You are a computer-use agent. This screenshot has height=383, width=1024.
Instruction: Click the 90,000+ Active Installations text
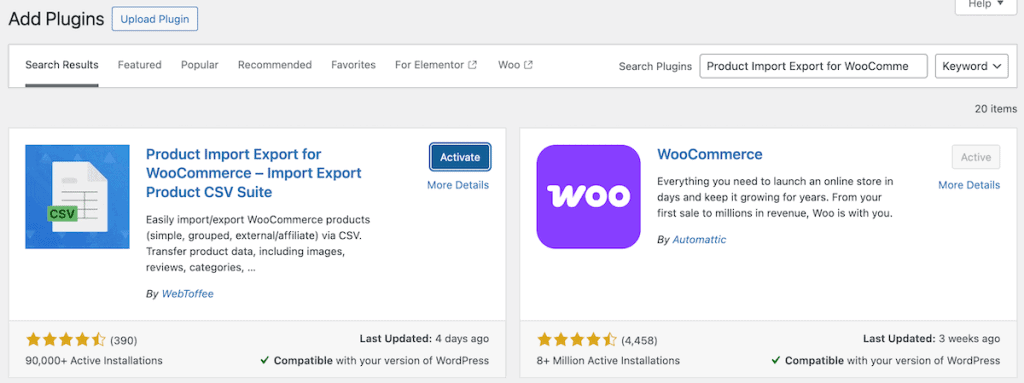click(94, 360)
